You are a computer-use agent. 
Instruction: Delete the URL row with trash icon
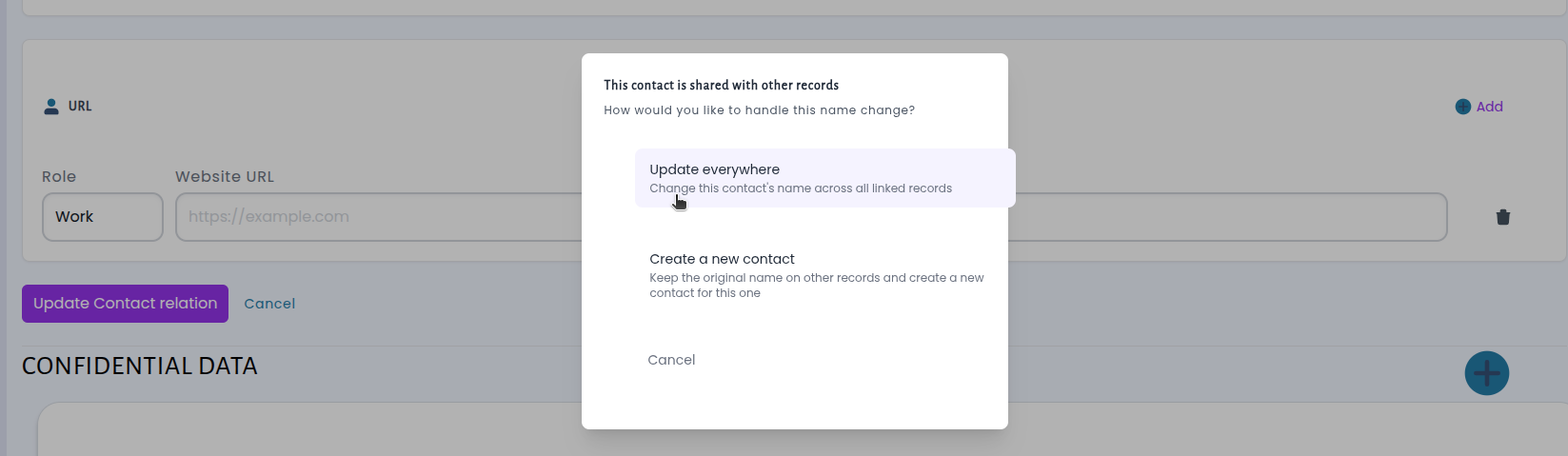point(1503,217)
